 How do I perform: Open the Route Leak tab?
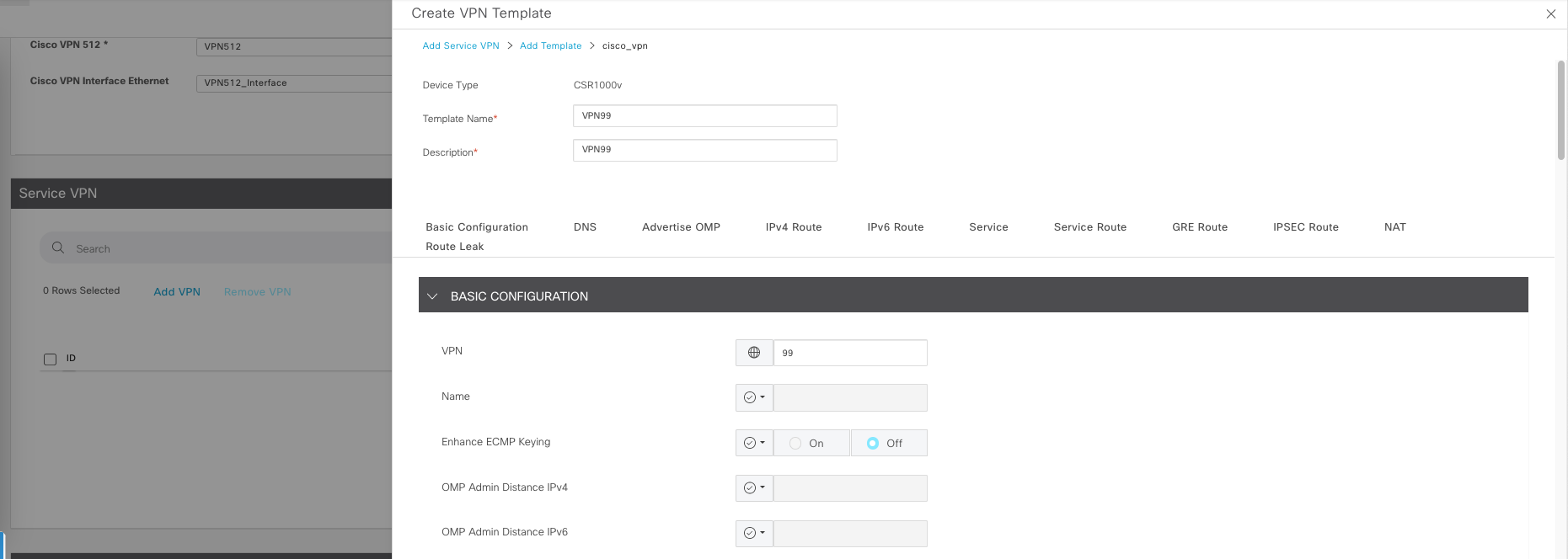pyautogui.click(x=454, y=247)
